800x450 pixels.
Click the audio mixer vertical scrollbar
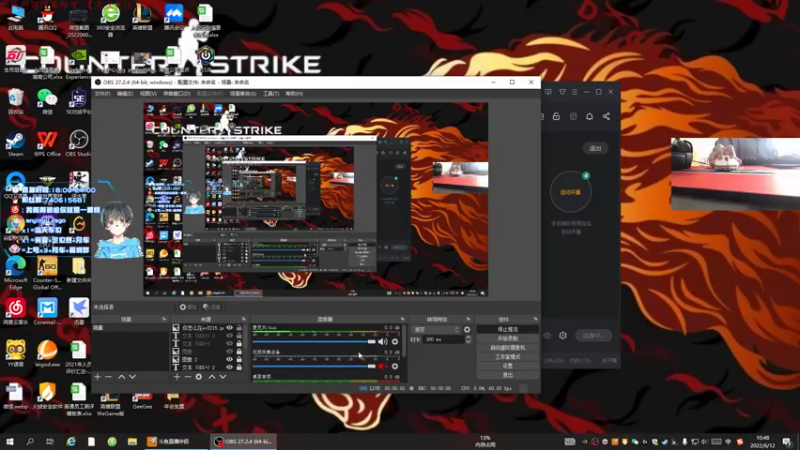(x=405, y=342)
